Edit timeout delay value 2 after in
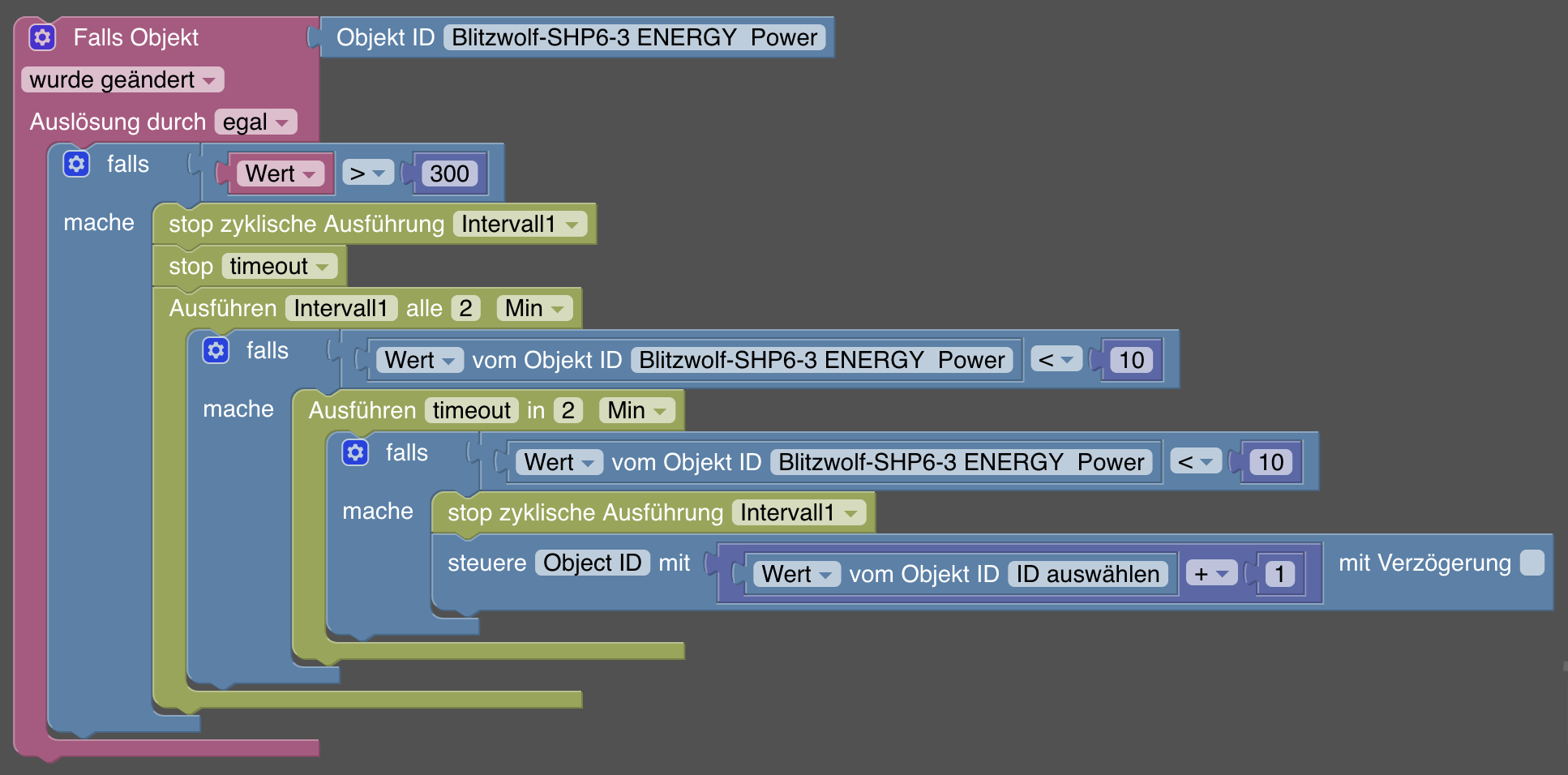1568x775 pixels. point(568,410)
